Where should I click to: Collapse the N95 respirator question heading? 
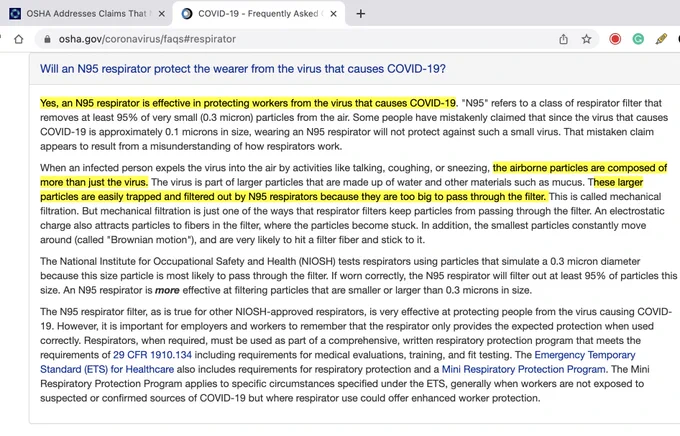click(x=243, y=69)
